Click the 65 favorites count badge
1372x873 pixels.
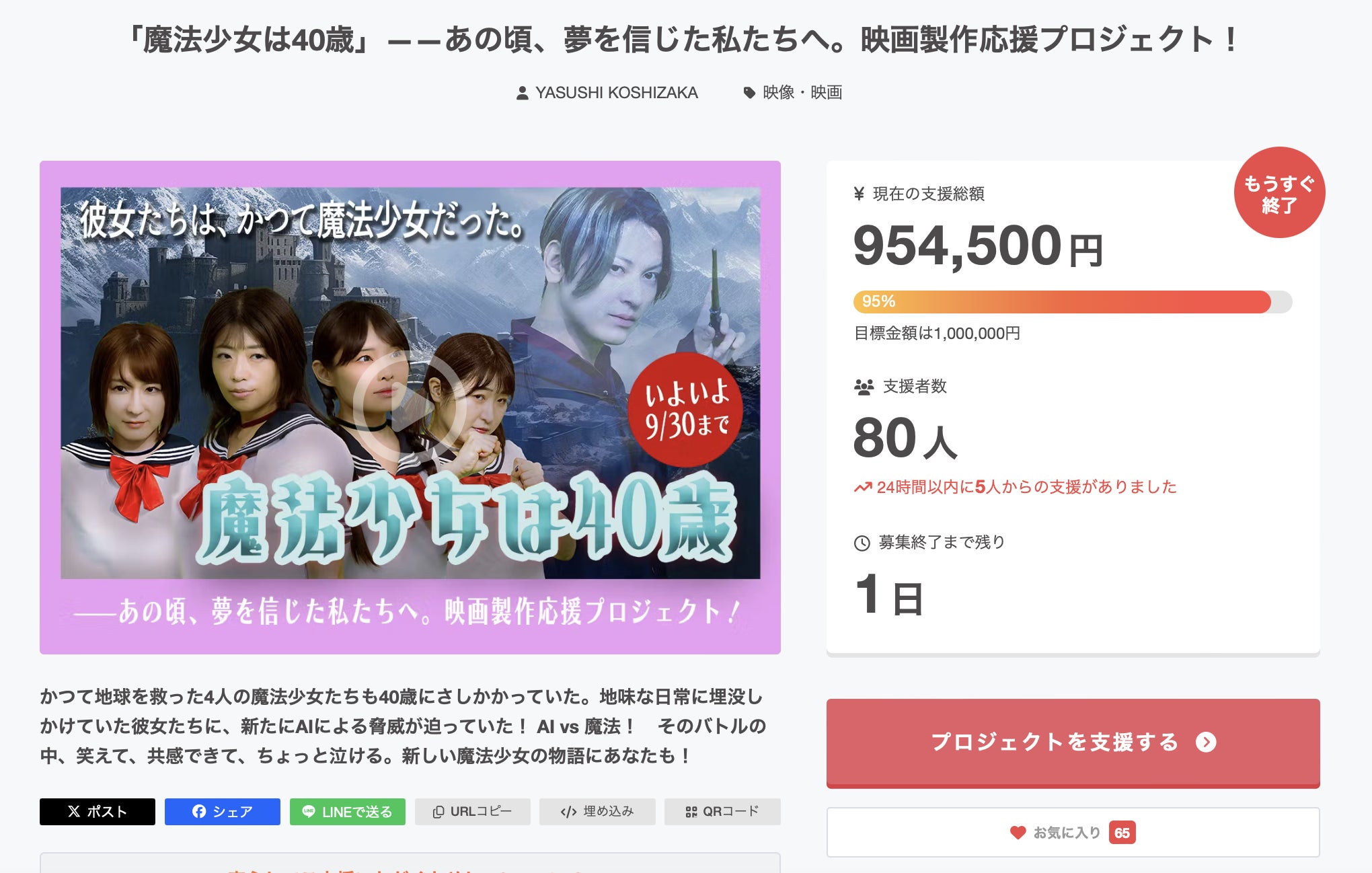point(1122,833)
